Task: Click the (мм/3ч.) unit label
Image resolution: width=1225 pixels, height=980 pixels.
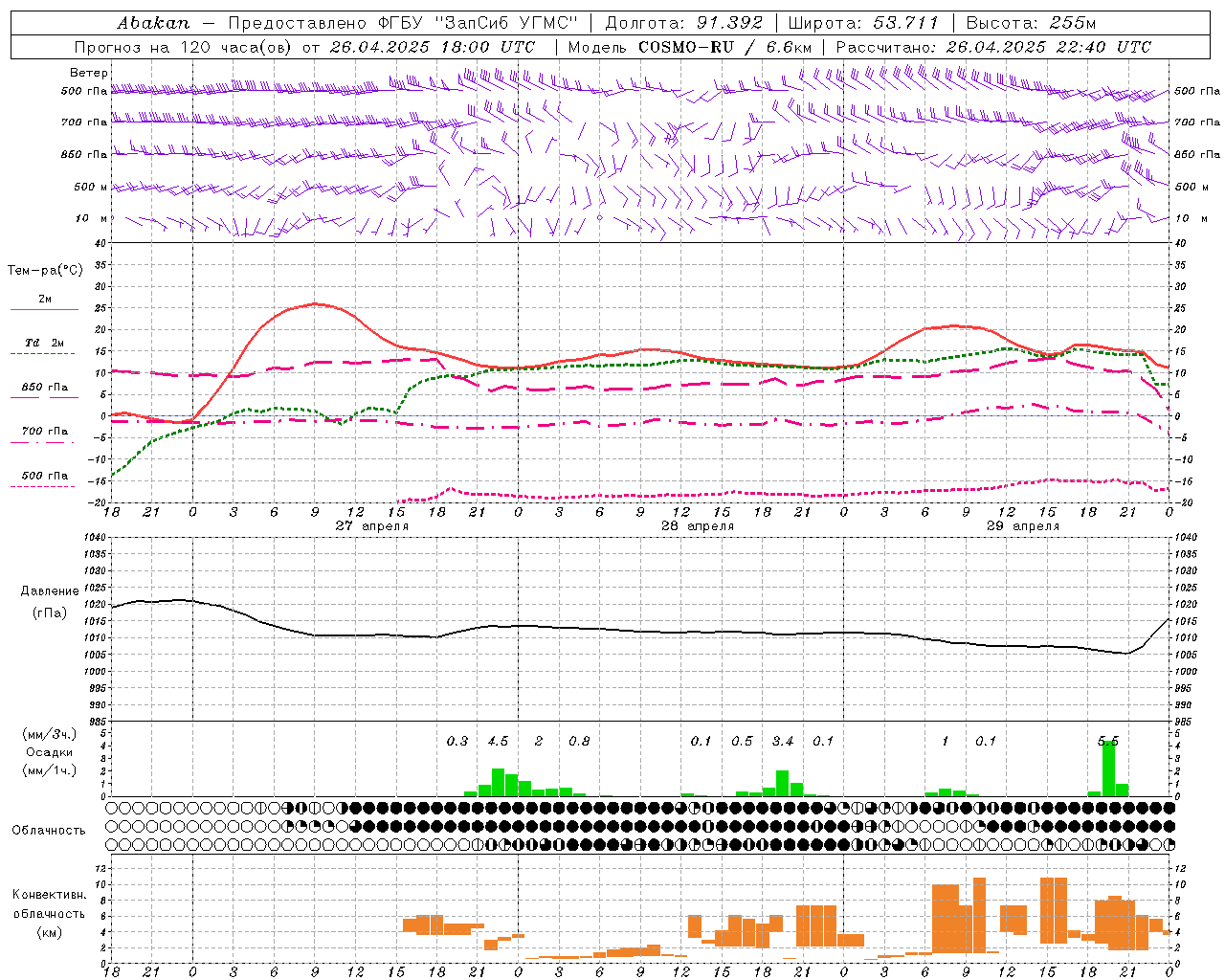Action: click(49, 734)
